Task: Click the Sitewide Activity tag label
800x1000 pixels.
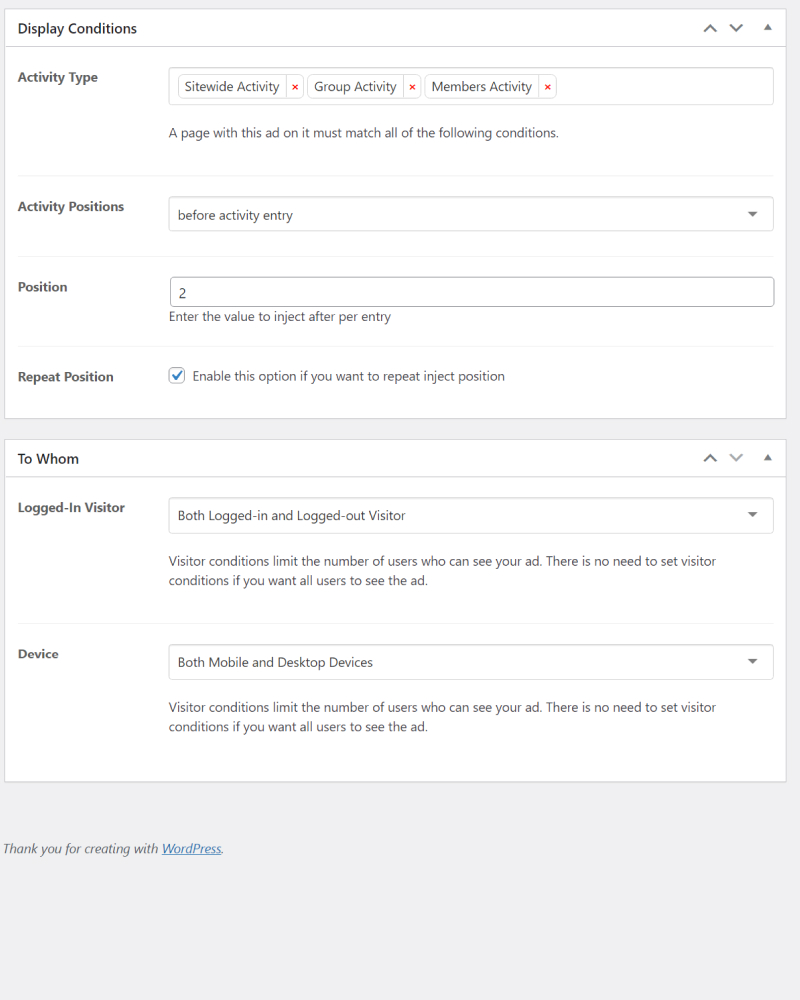Action: [232, 87]
